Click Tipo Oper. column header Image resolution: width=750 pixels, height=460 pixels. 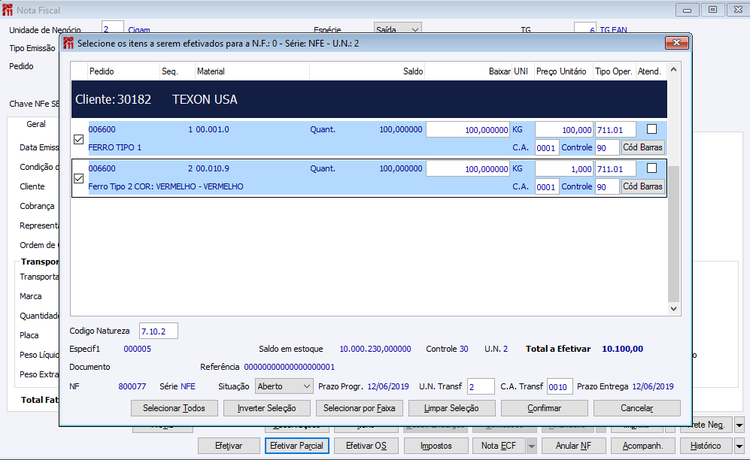coord(614,71)
